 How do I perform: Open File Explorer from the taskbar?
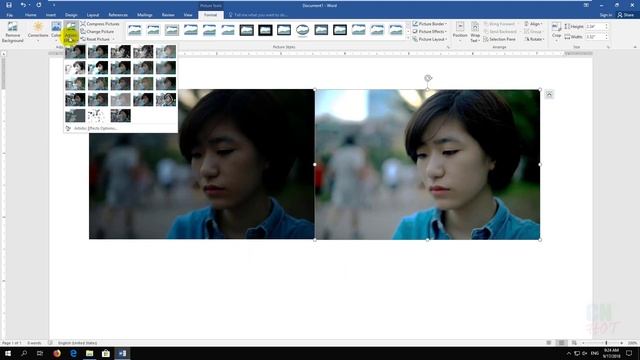(x=89, y=353)
